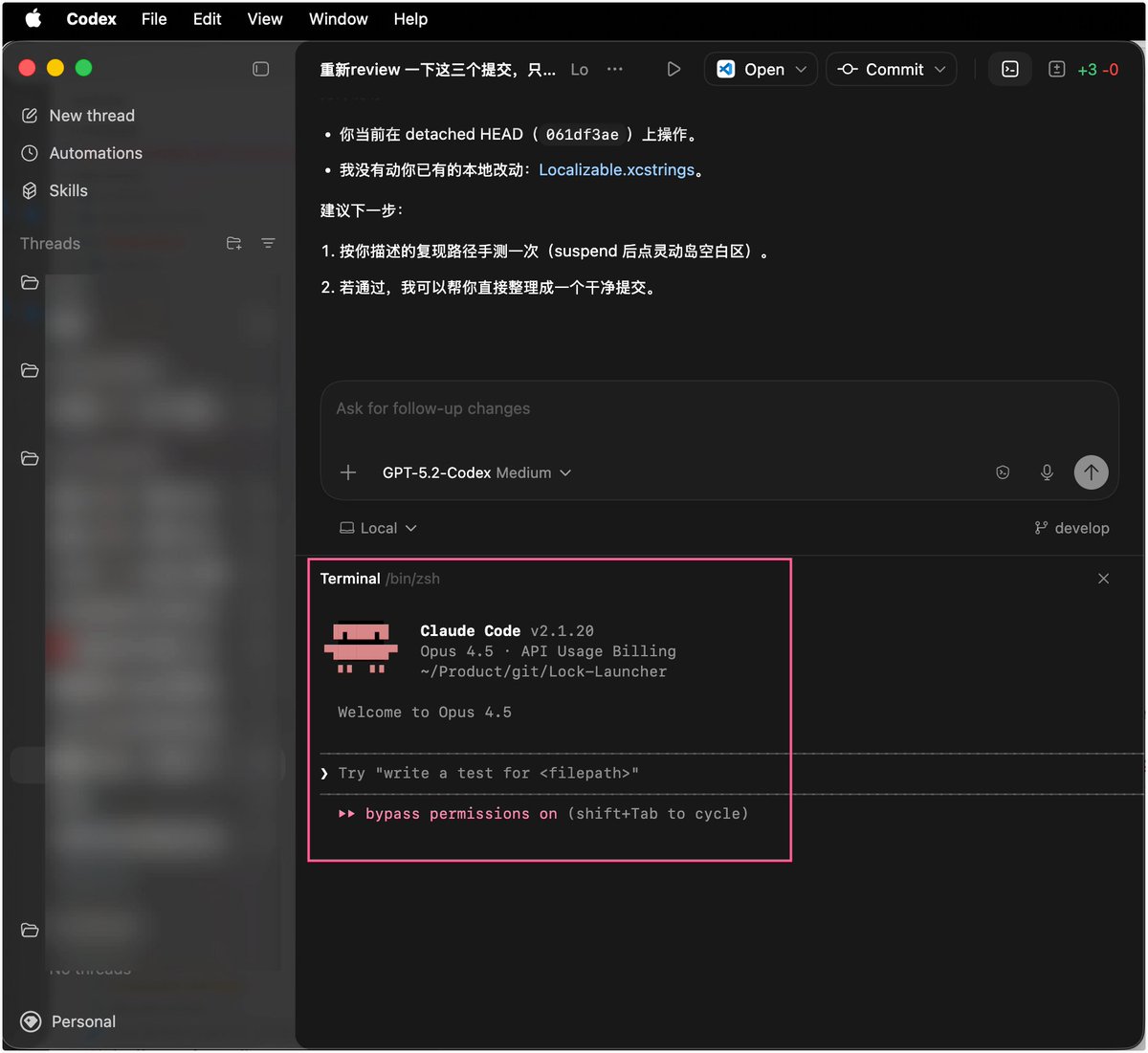This screenshot has height=1053, width=1148.
Task: Click the diff changes icon next to +3 -0
Action: (x=1057, y=69)
